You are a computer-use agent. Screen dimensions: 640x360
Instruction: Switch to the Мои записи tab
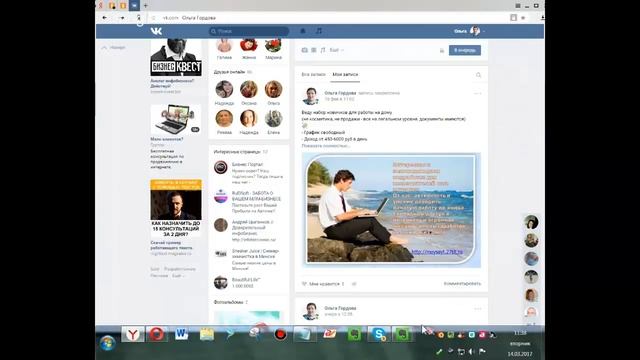click(345, 74)
